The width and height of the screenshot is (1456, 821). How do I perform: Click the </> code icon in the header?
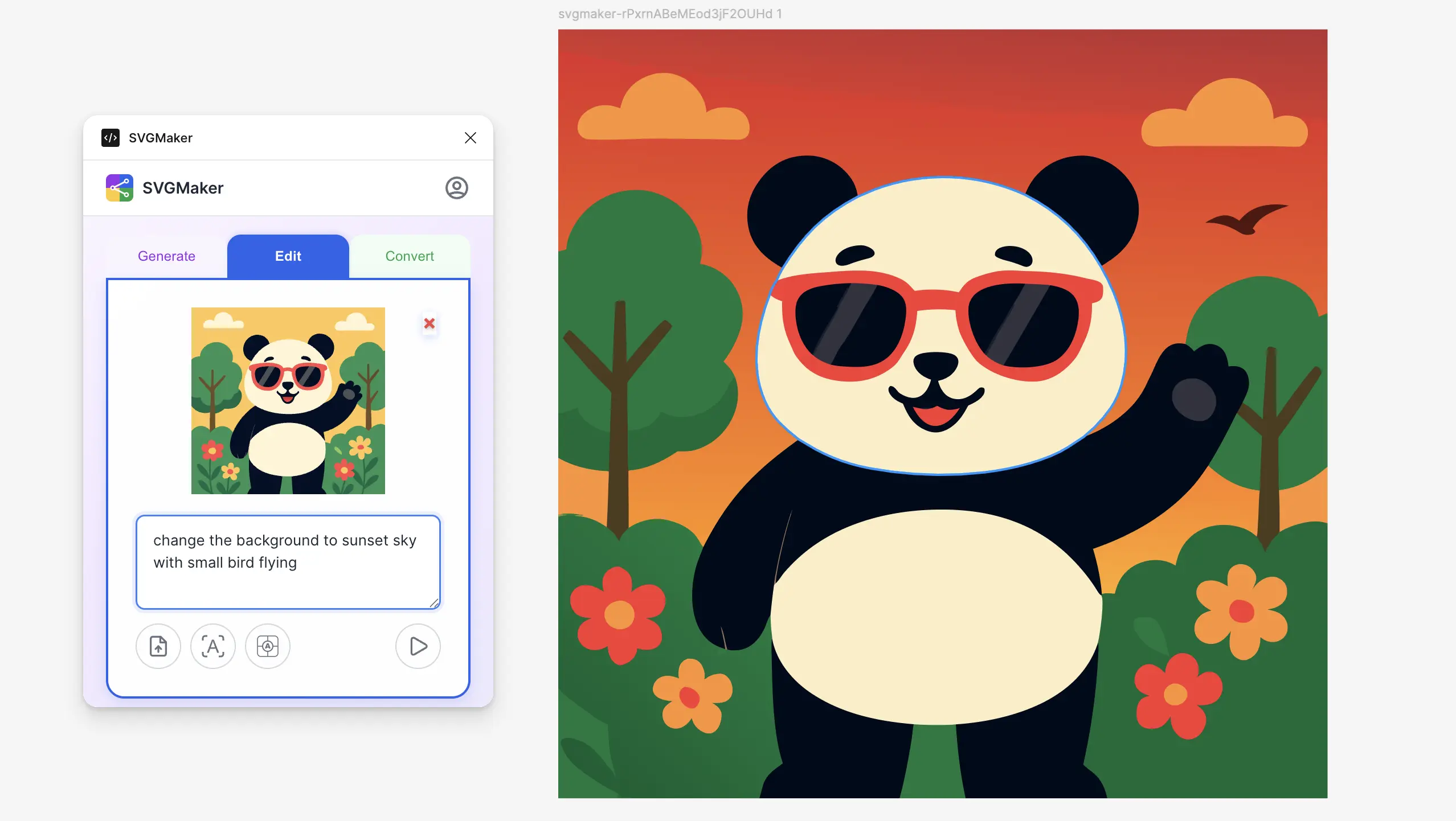(111, 138)
